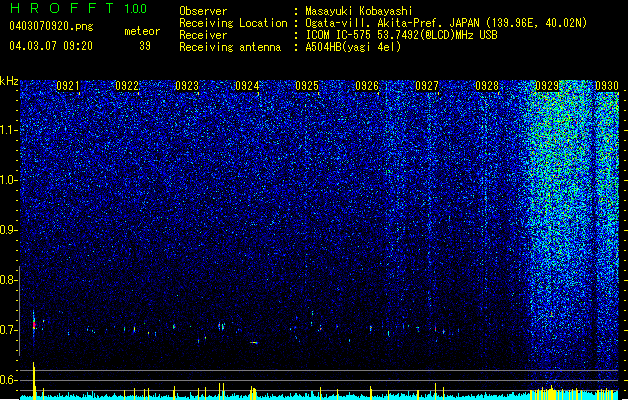Image resolution: width=629 pixels, height=400 pixels.
Task: Click the 0.7 kHz axis label
Action: click(x=8, y=330)
